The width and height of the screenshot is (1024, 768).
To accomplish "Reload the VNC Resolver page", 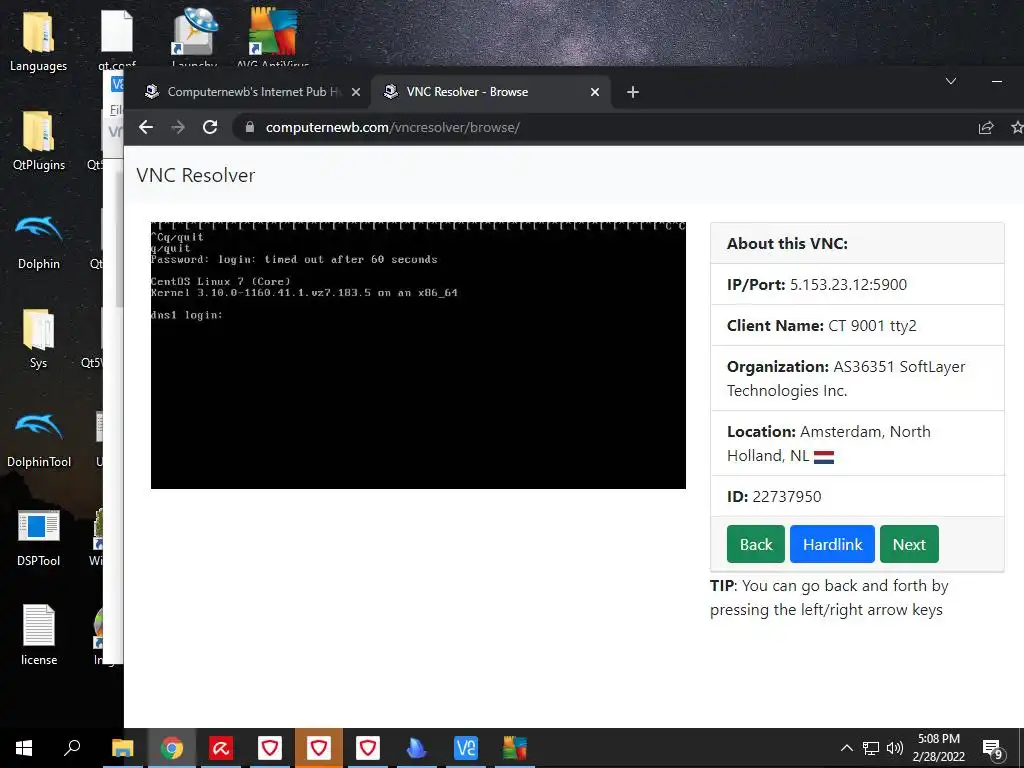I will [210, 127].
